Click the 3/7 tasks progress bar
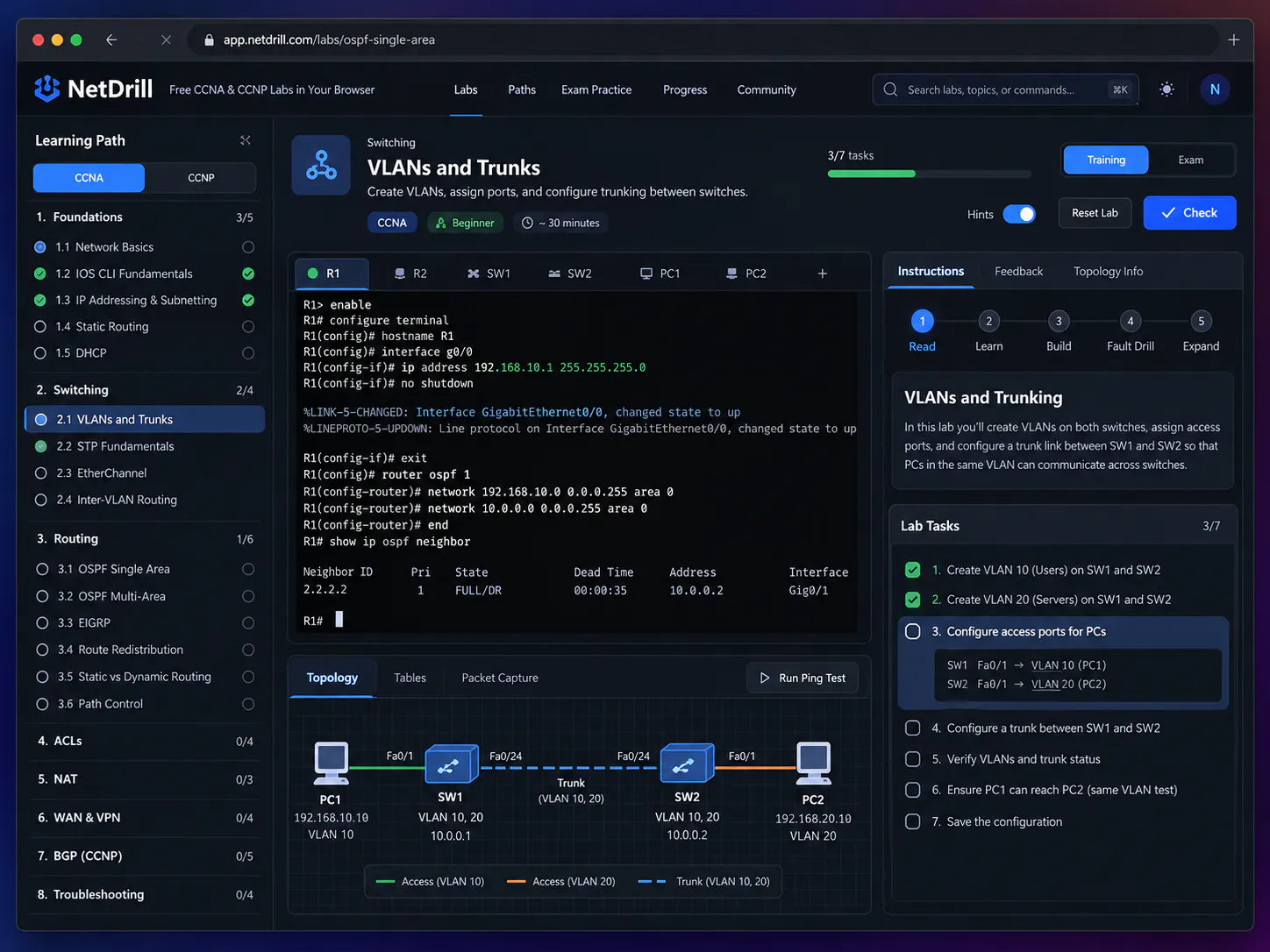The width and height of the screenshot is (1270, 952). coord(929,174)
